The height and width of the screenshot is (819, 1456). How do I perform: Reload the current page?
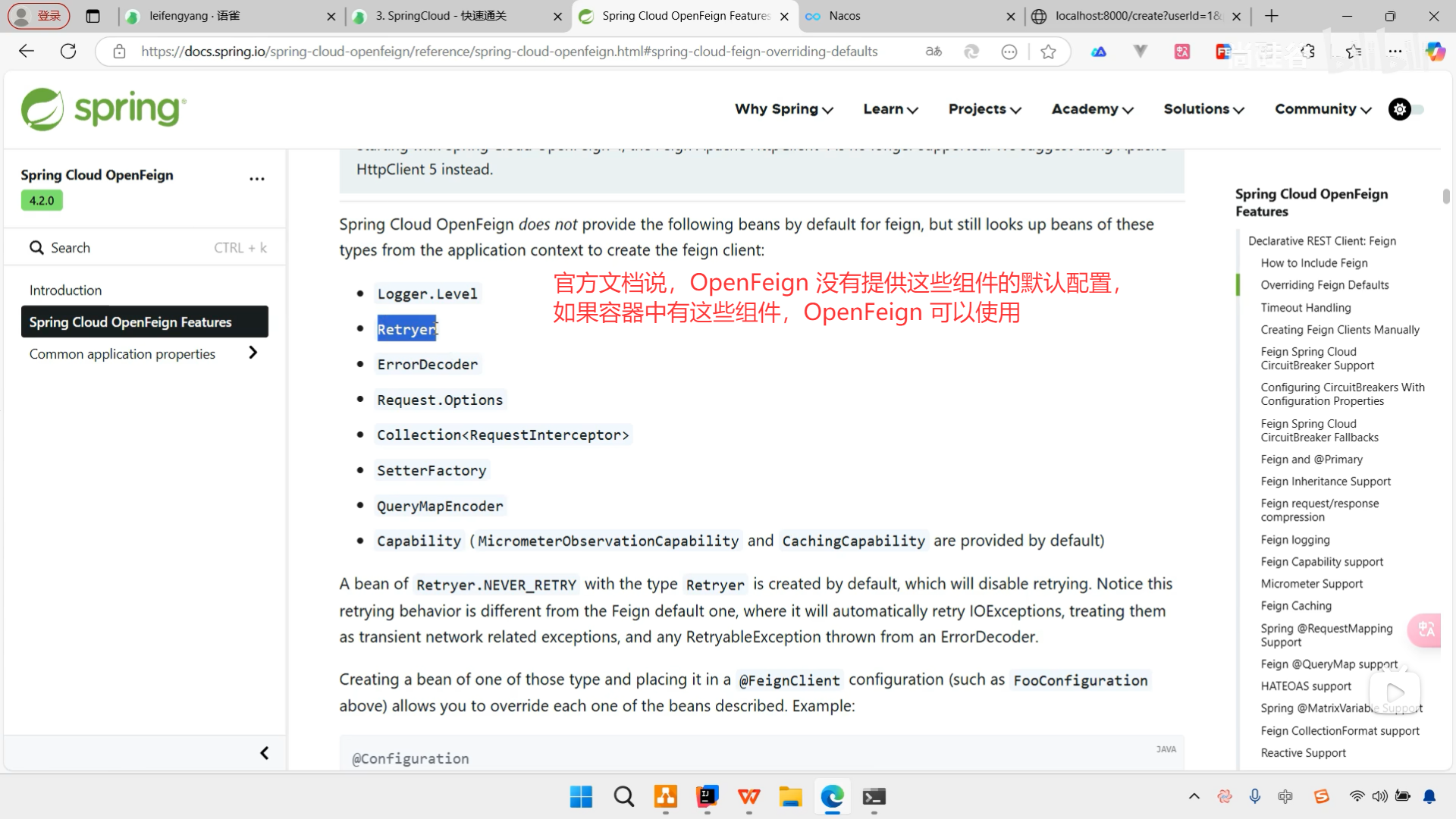point(68,51)
